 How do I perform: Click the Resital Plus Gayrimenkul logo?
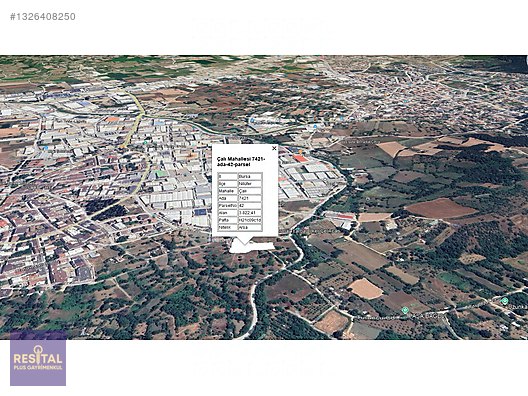38,358
